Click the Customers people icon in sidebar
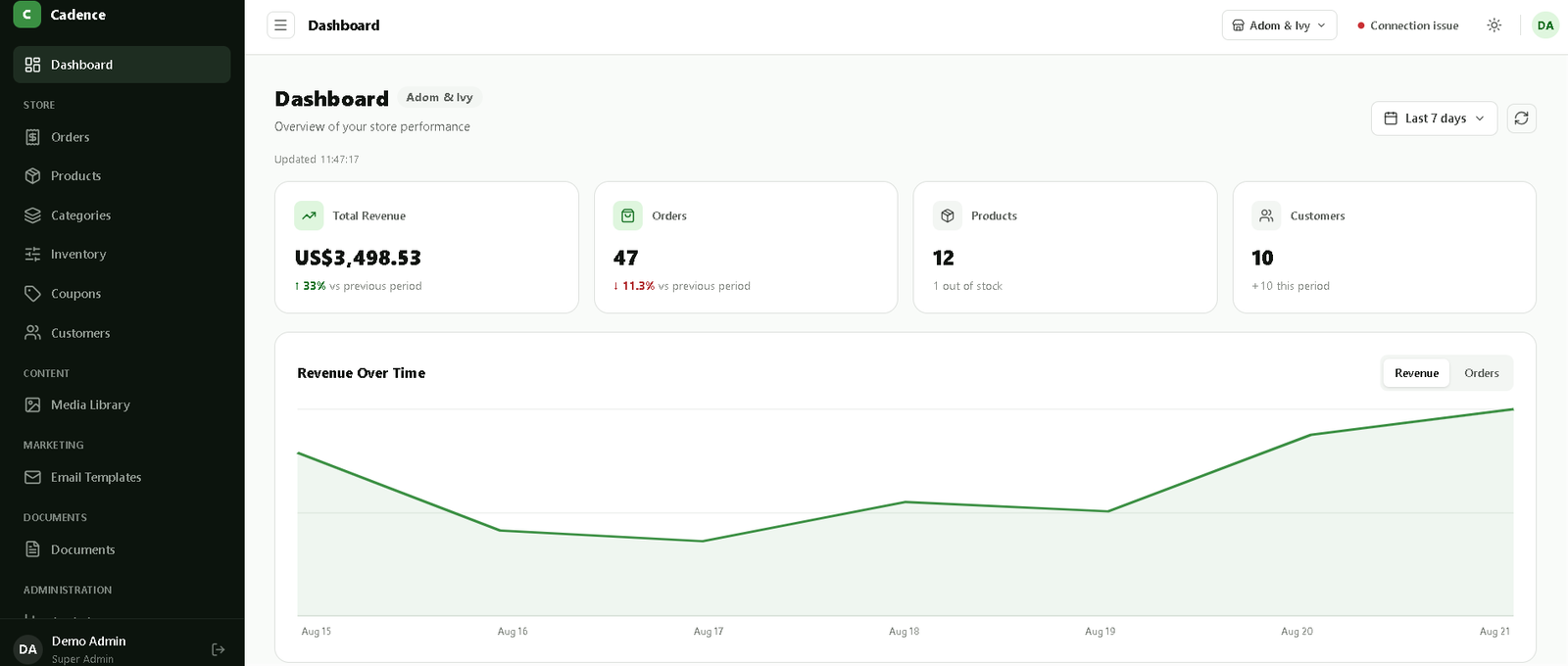Image resolution: width=1568 pixels, height=666 pixels. tap(32, 333)
